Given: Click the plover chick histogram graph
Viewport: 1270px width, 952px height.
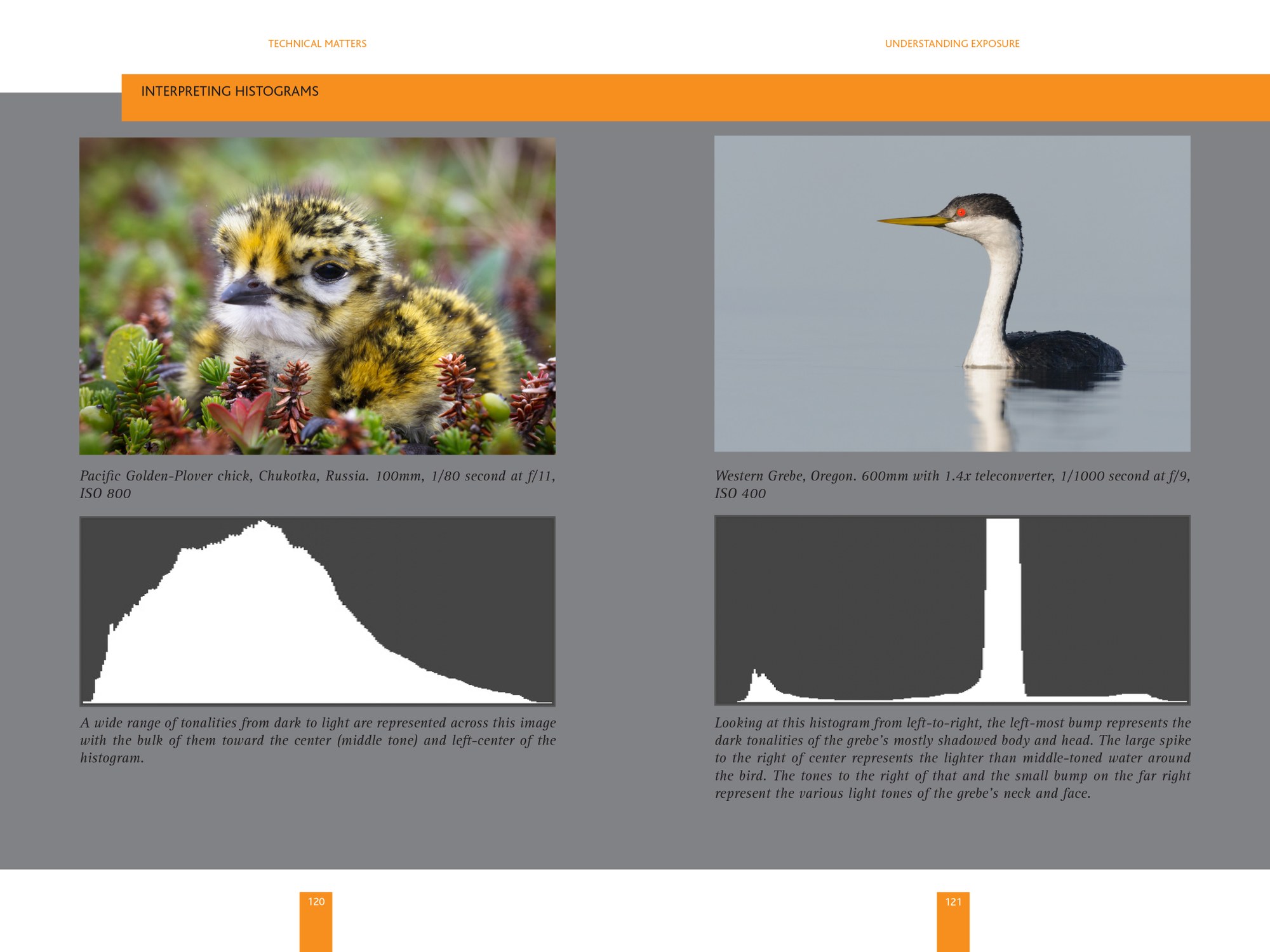Looking at the screenshot, I should [x=317, y=611].
